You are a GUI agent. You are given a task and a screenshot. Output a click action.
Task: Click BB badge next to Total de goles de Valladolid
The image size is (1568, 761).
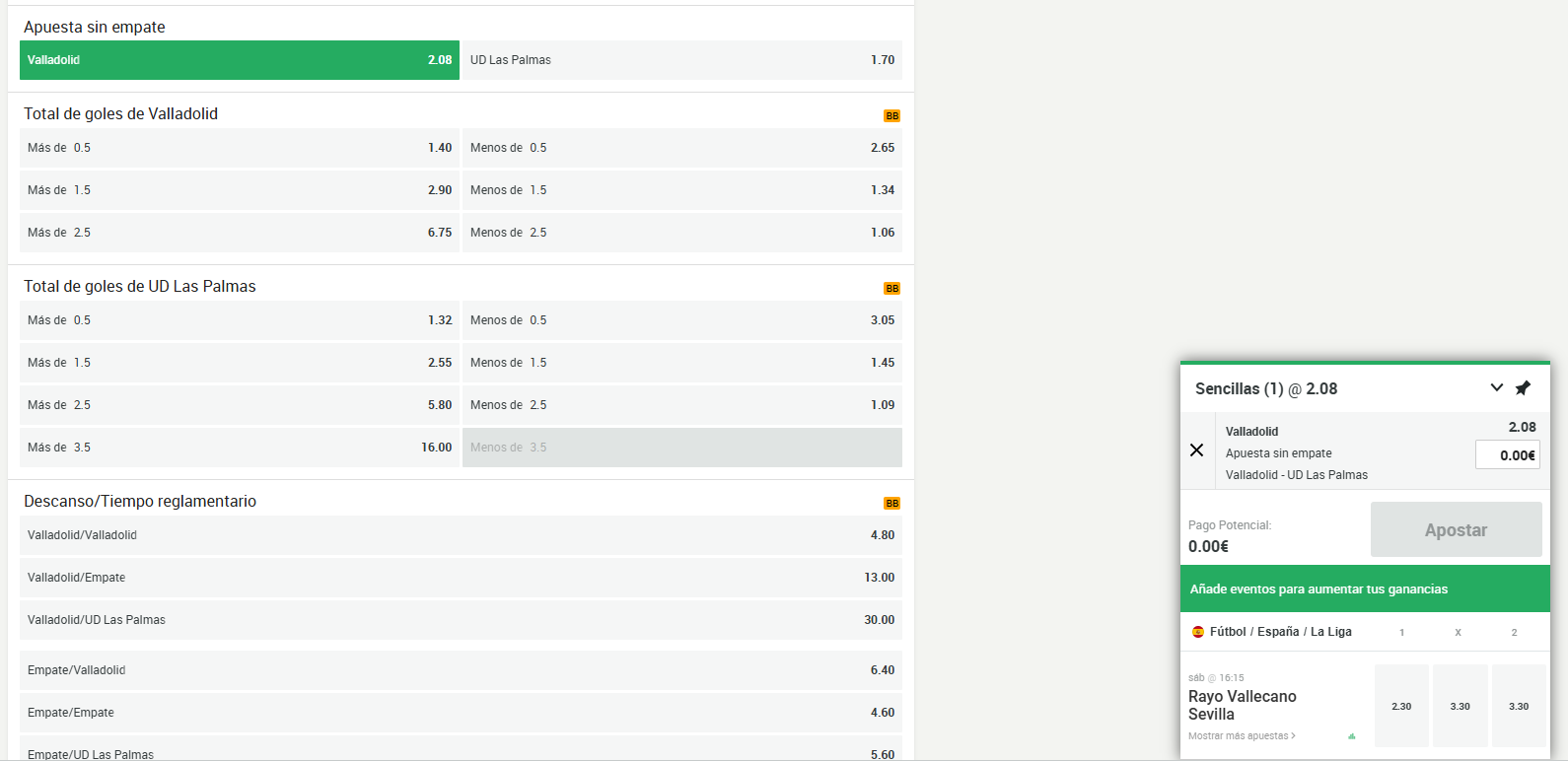[x=891, y=116]
